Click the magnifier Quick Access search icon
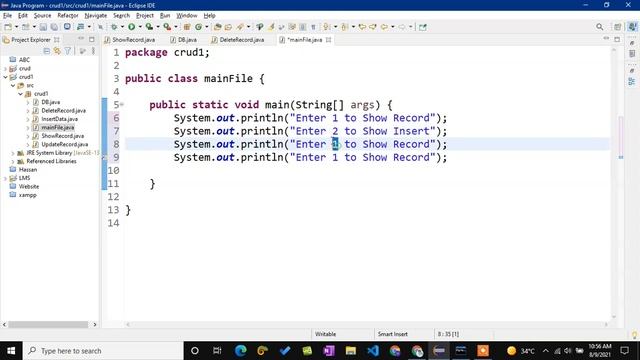 (x=599, y=27)
